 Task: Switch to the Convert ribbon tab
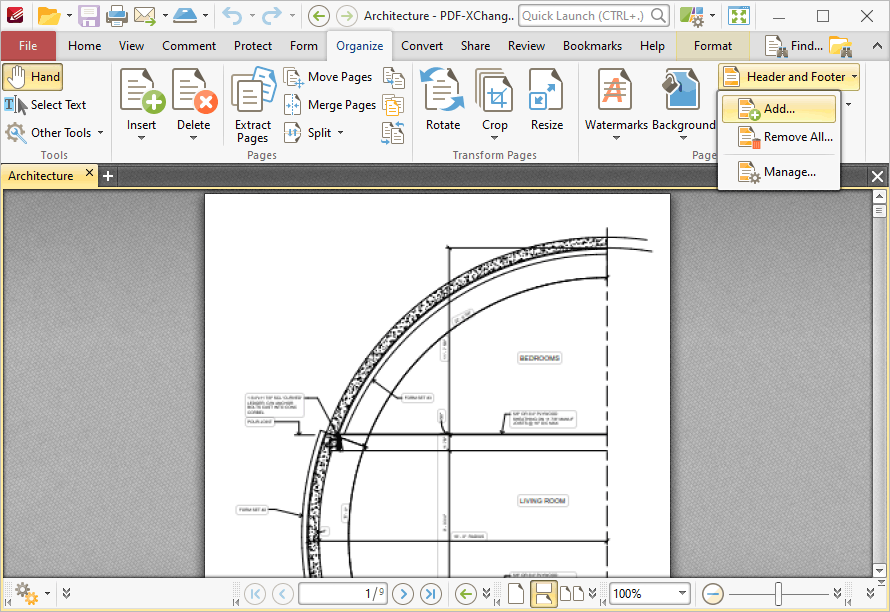[x=421, y=45]
